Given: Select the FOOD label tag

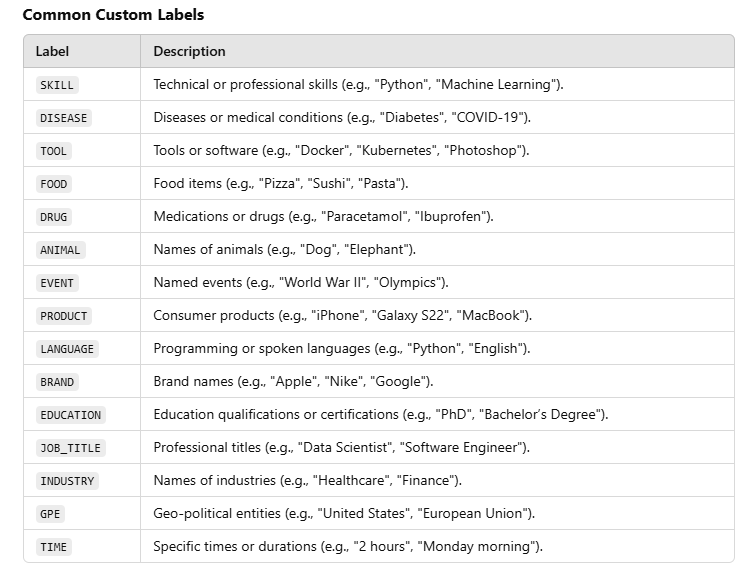Looking at the screenshot, I should pyautogui.click(x=54, y=184).
